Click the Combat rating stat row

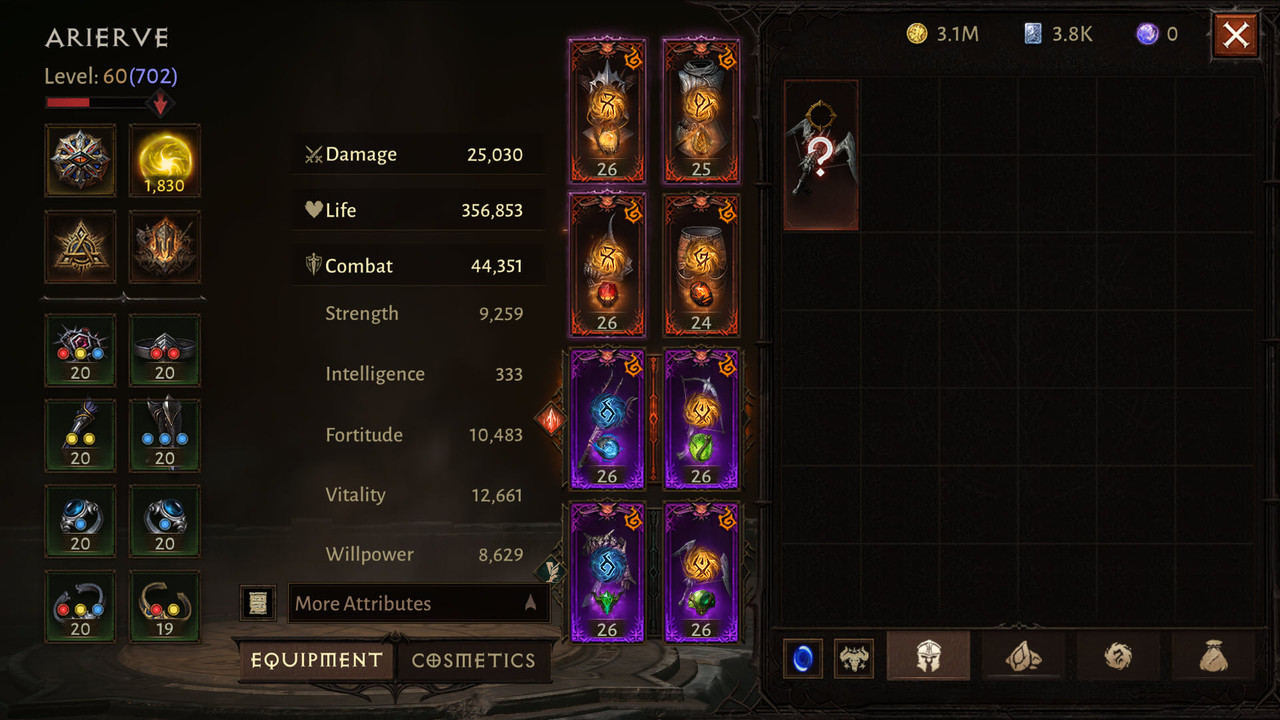pos(419,266)
